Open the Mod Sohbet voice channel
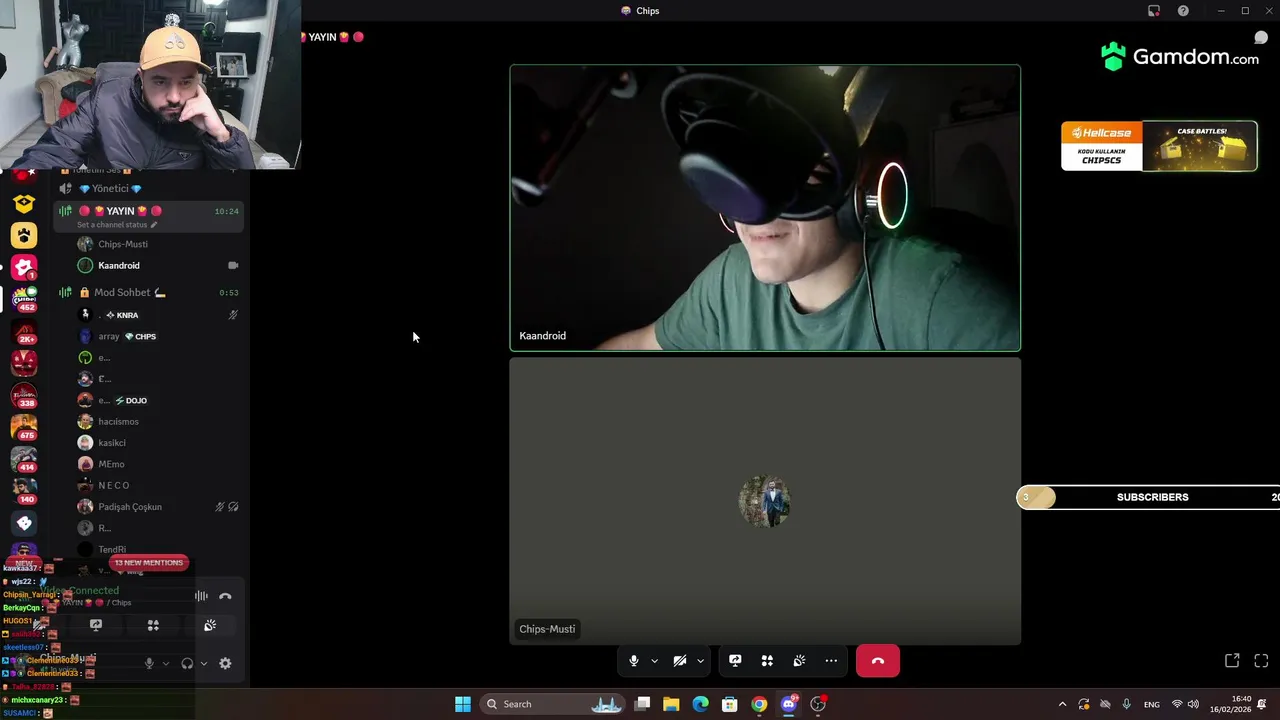This screenshot has height=720, width=1280. click(129, 292)
